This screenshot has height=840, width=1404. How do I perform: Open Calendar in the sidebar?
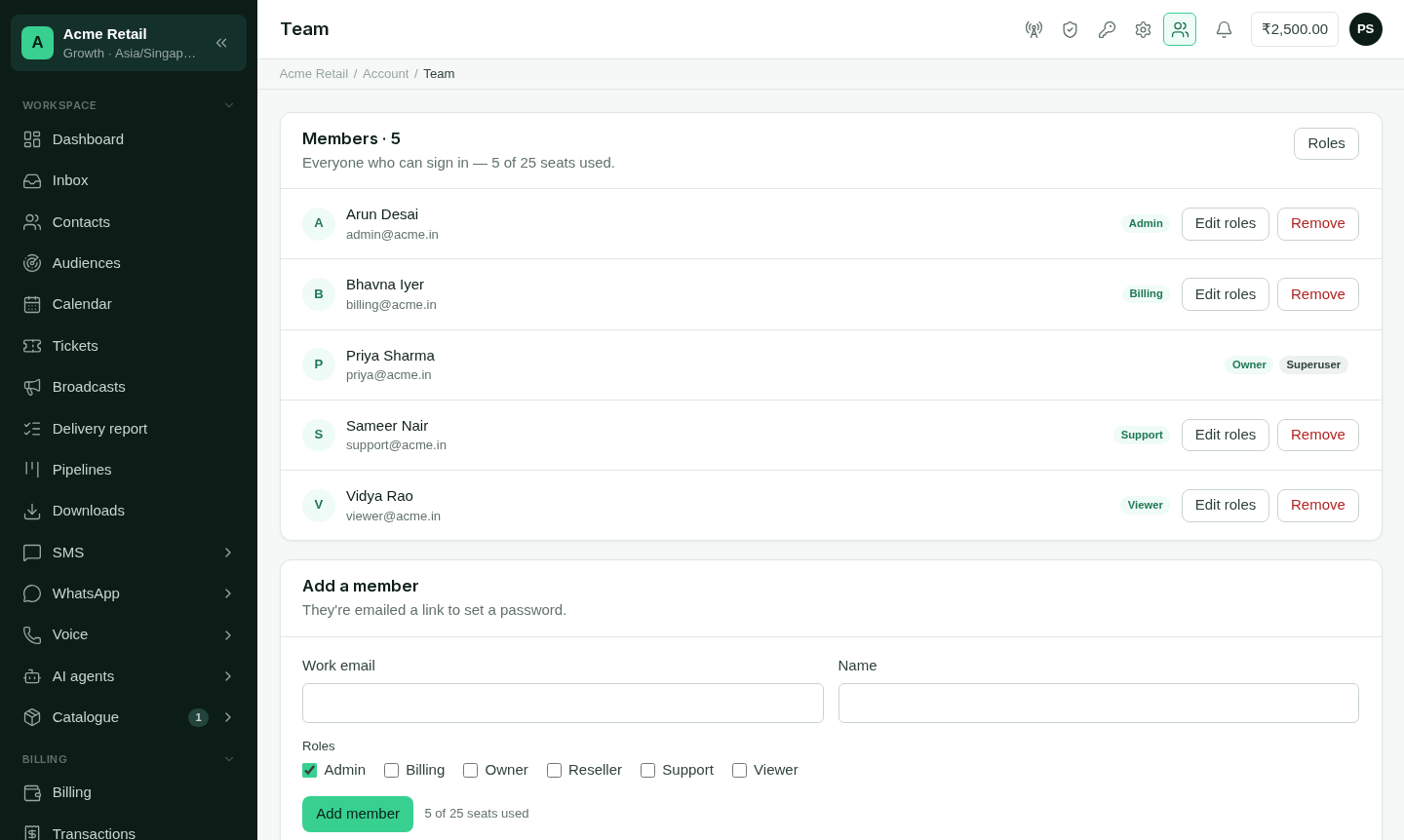tap(129, 304)
